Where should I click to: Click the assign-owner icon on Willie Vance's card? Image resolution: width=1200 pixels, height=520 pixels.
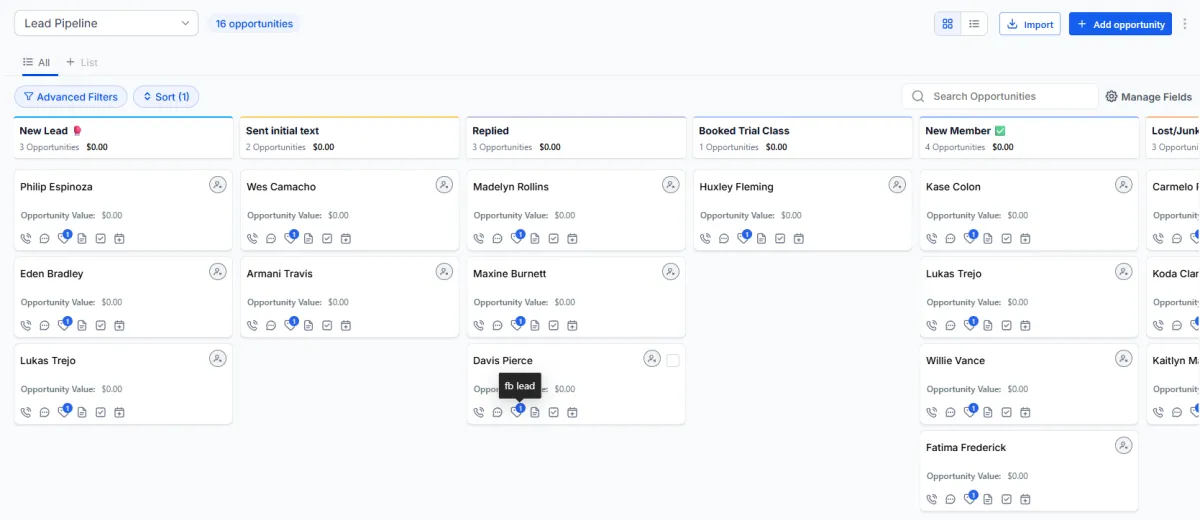[x=1124, y=359]
